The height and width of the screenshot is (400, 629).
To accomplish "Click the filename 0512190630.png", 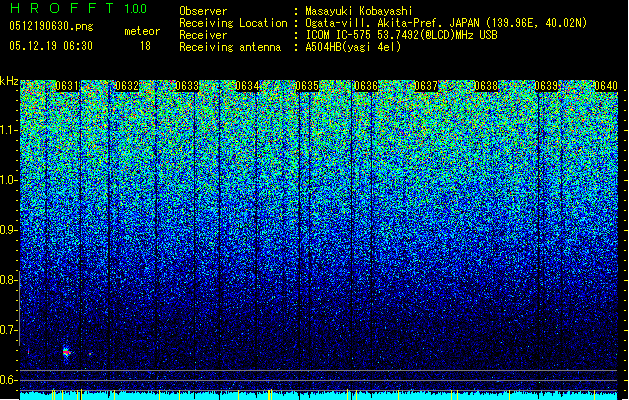I will [51, 26].
